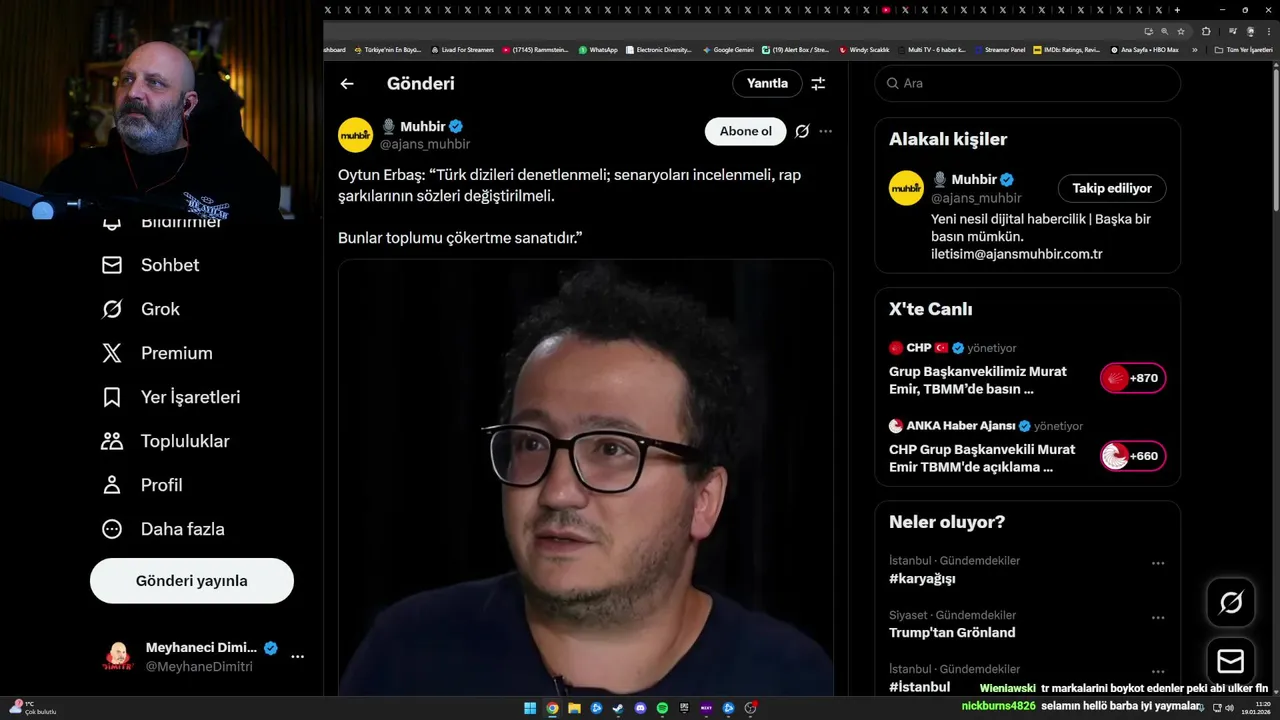
Task: Click Muhbir avatar on the post header
Action: coord(355,134)
